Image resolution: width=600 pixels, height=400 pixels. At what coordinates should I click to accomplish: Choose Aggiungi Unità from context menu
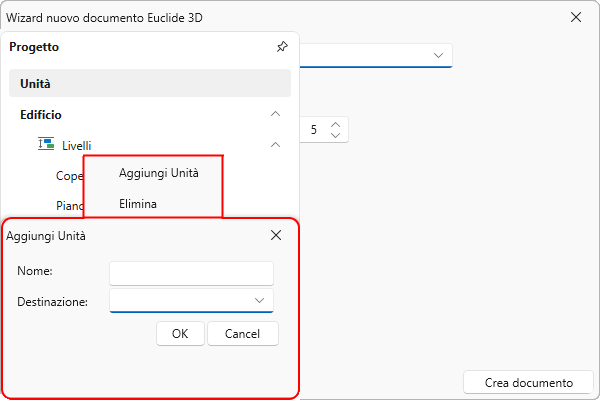coord(158,173)
